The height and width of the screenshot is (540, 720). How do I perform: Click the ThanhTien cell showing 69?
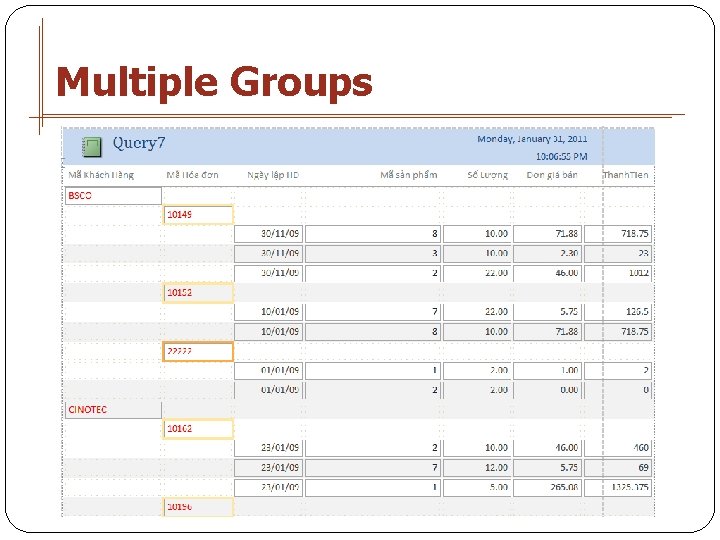pyautogui.click(x=618, y=468)
